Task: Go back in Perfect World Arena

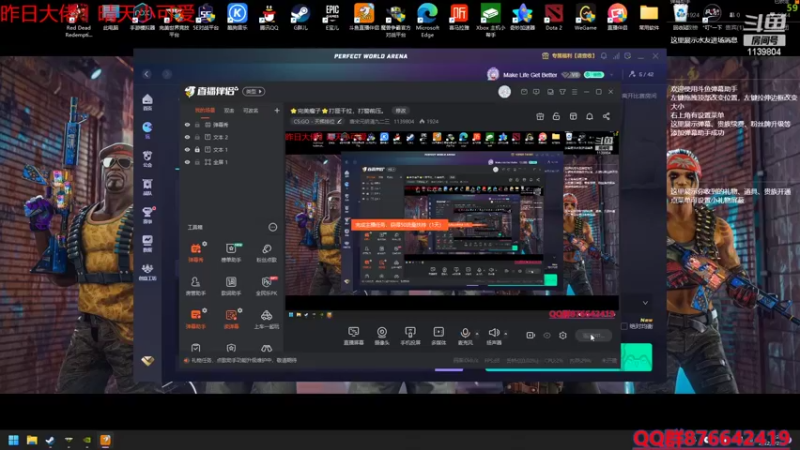Action: coord(147,74)
